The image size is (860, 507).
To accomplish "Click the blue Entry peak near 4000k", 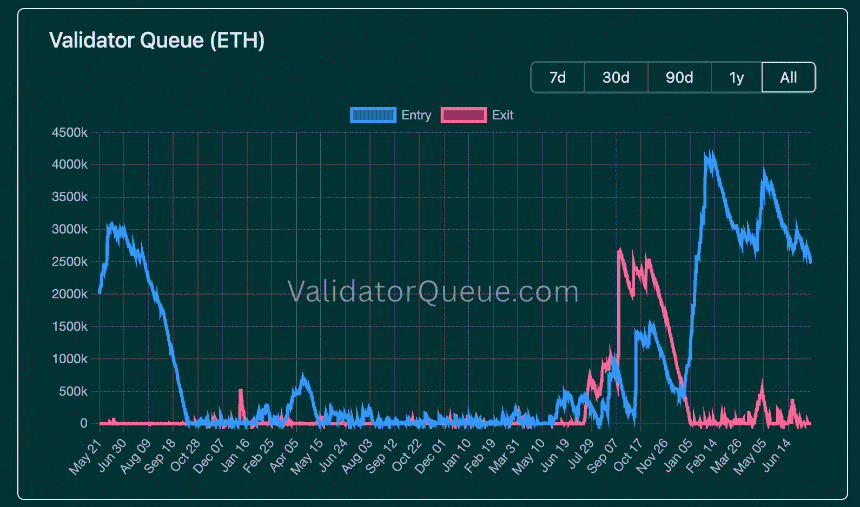I will click(711, 157).
